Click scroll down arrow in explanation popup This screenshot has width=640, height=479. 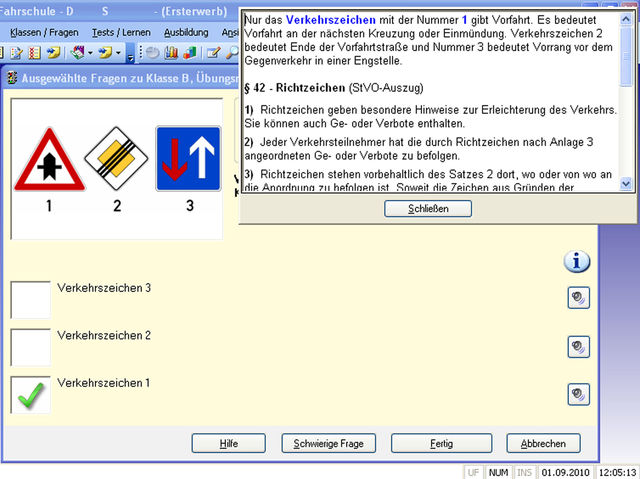(626, 184)
